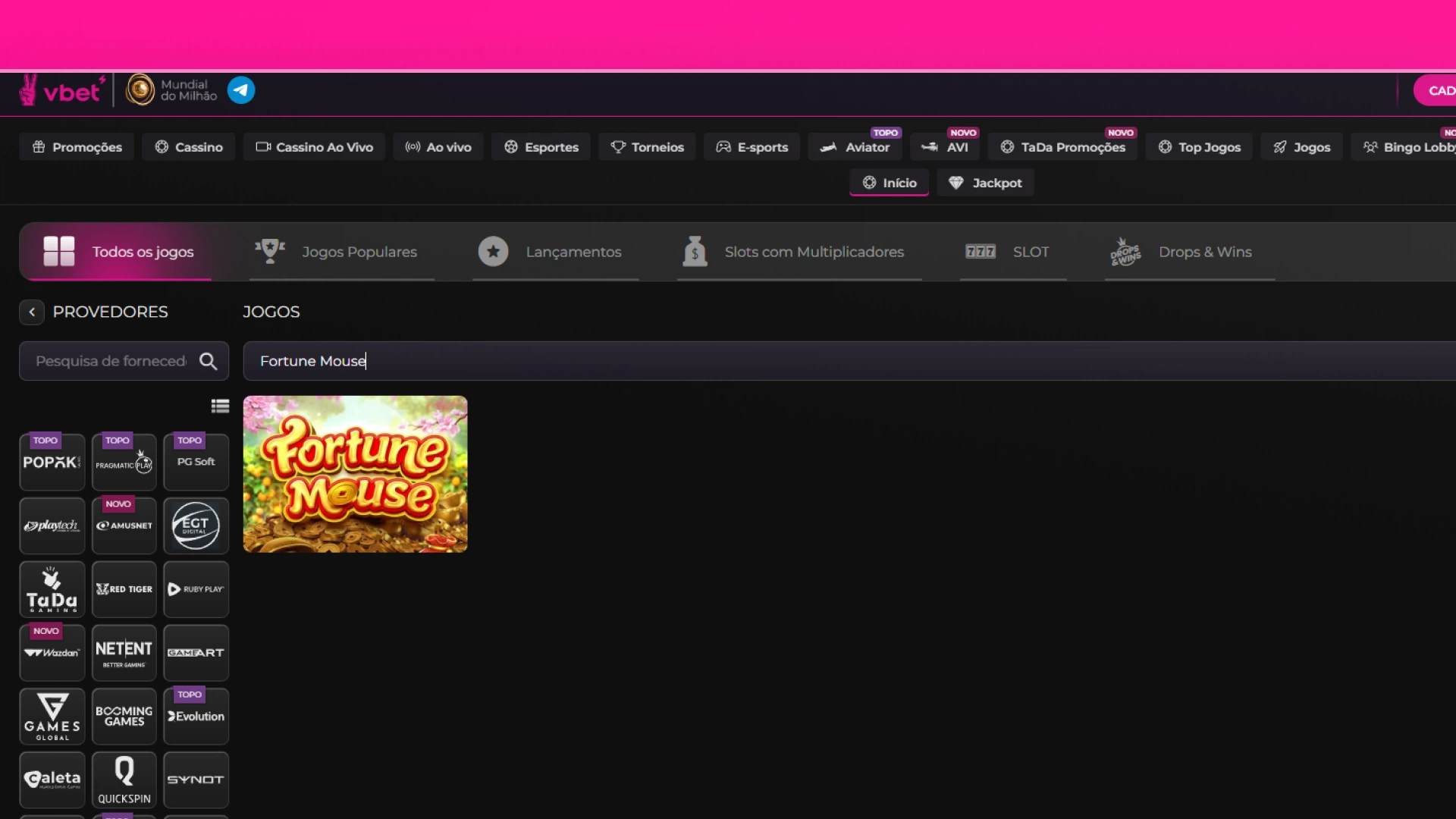Select the Red Tiger provider tile

[x=124, y=589]
